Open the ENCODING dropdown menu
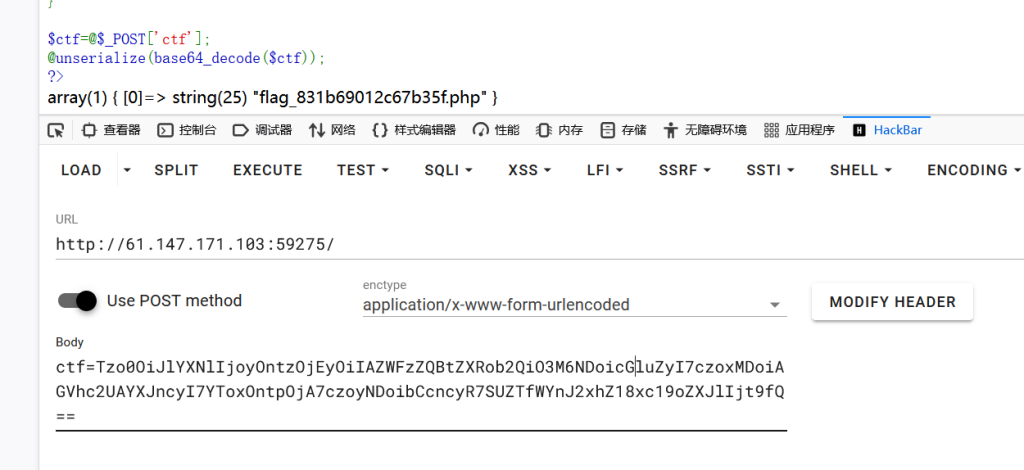This screenshot has height=470, width=1024. tap(973, 170)
